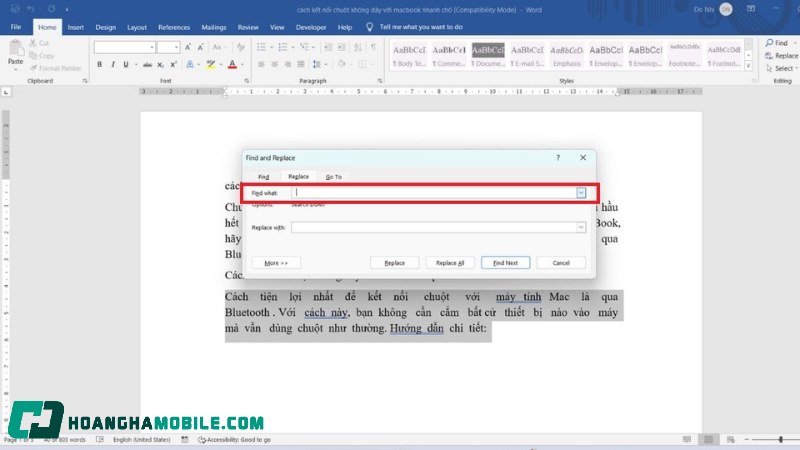800x450 pixels.
Task: Open the Find what dropdown arrow
Action: point(581,193)
